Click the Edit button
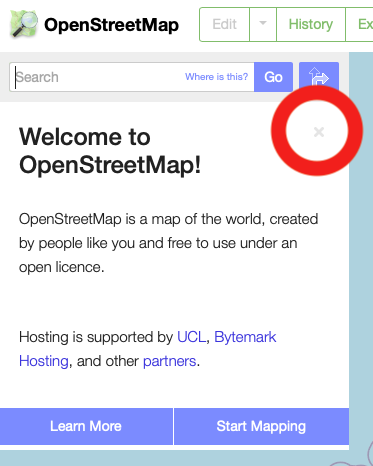This screenshot has height=466, width=373. (224, 24)
